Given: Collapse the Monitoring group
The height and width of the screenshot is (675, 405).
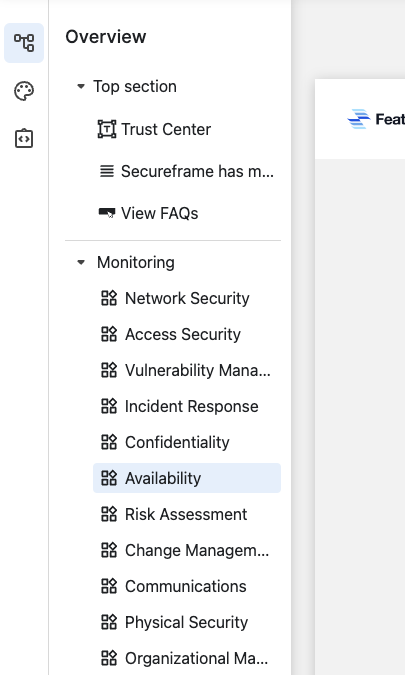Looking at the screenshot, I should click(80, 262).
